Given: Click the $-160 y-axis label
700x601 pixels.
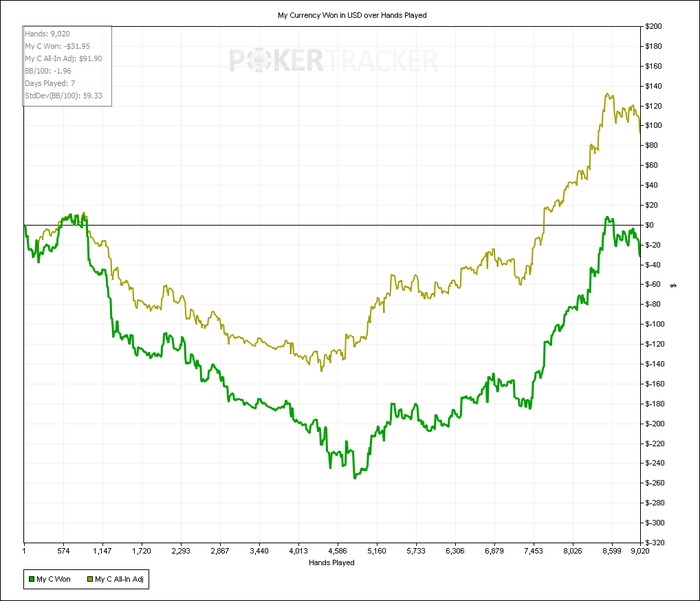Looking at the screenshot, I should (655, 384).
